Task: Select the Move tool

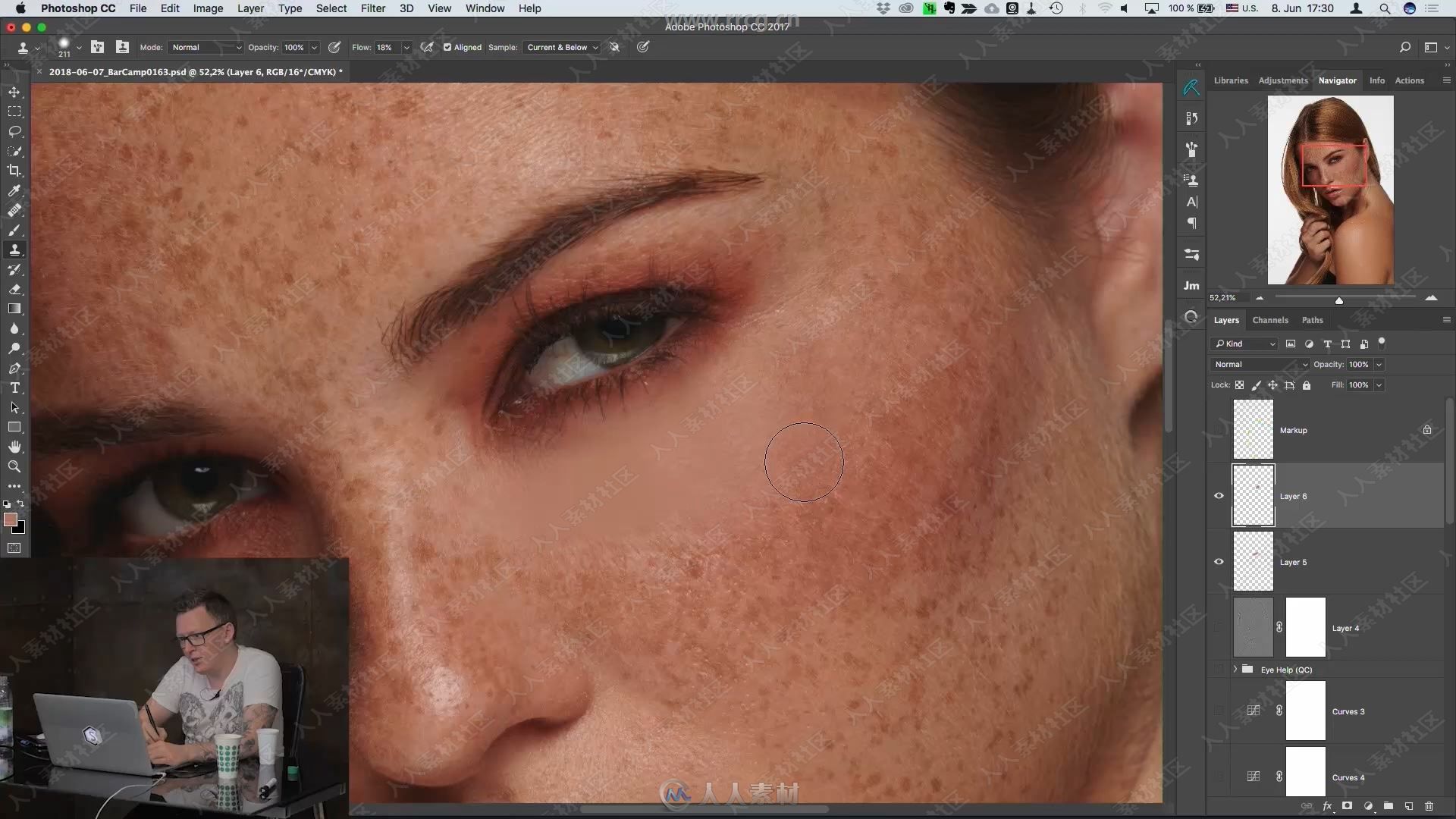Action: (x=14, y=92)
